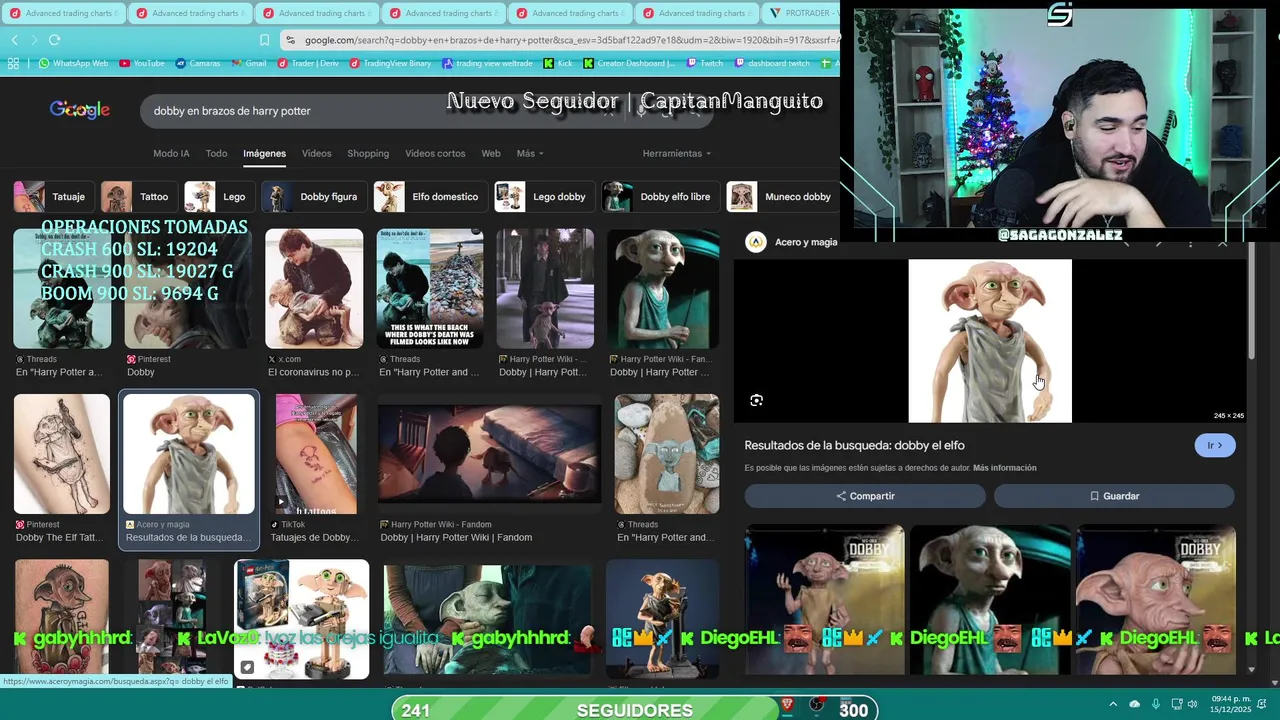Image resolution: width=1280 pixels, height=720 pixels.
Task: Open the YouTube bookmark
Action: [x=141, y=63]
